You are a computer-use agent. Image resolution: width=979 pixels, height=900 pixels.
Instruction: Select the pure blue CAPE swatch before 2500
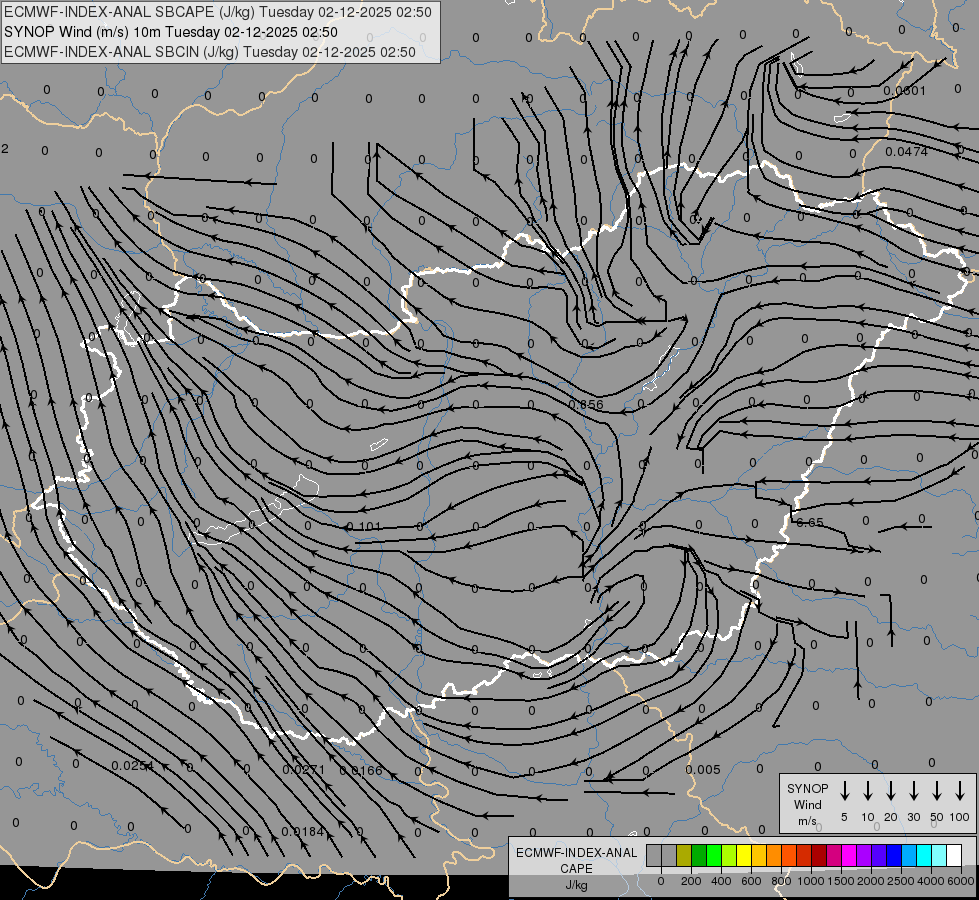tap(894, 856)
